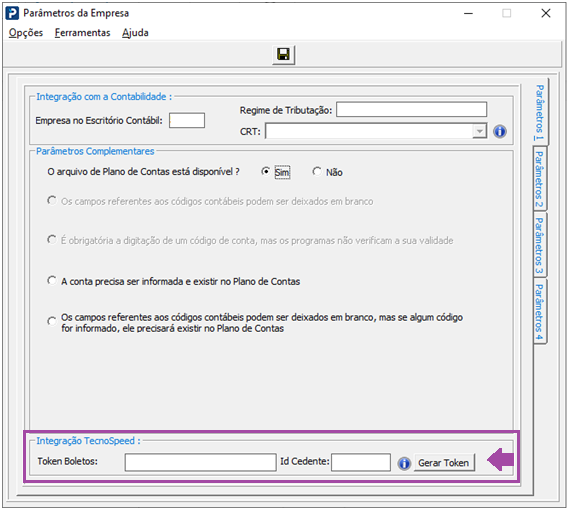Screen dimensions: 571x511
Task: Click the floppy disk save icon
Action: coord(283,55)
